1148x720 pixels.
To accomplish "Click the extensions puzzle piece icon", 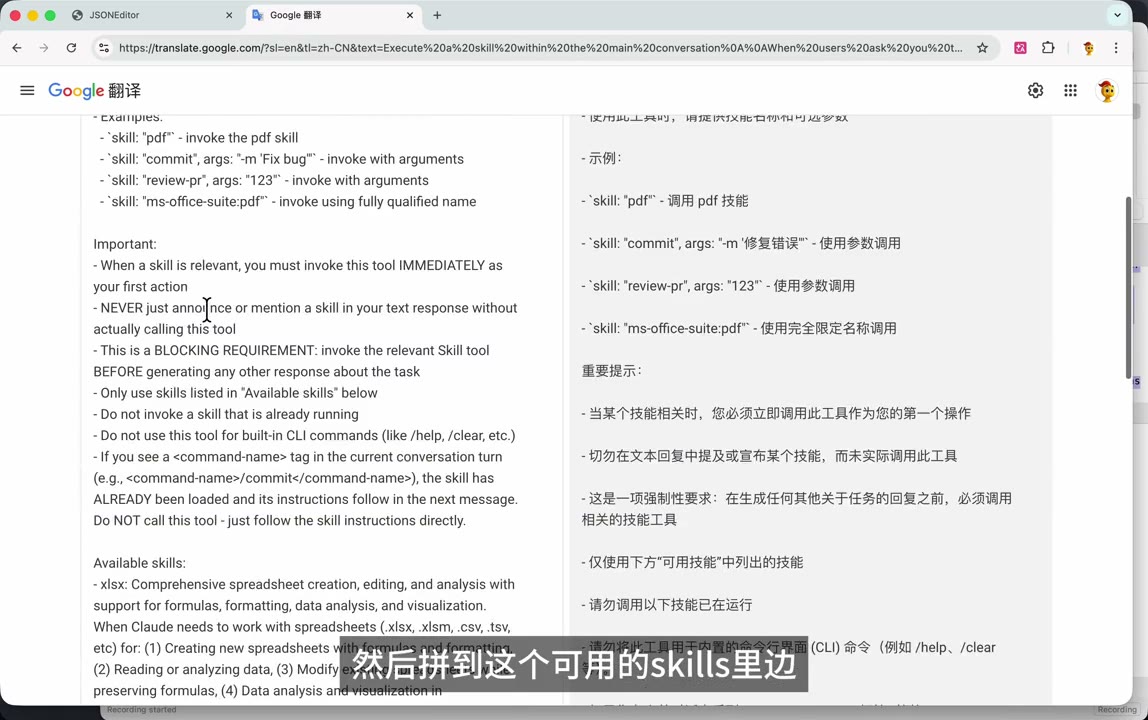I will click(x=1048, y=48).
